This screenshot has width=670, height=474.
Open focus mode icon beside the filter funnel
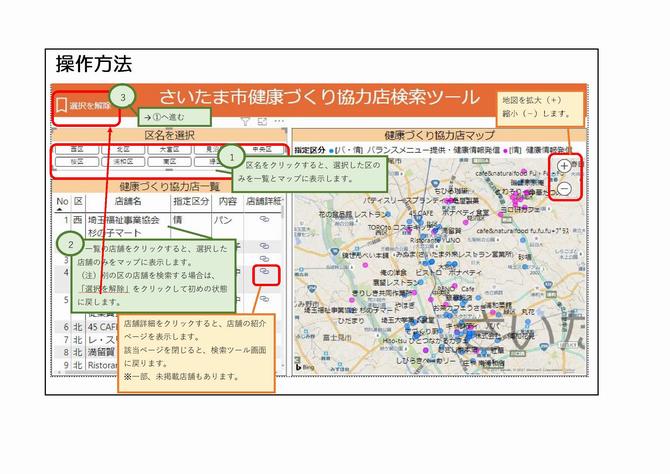pyautogui.click(x=262, y=121)
